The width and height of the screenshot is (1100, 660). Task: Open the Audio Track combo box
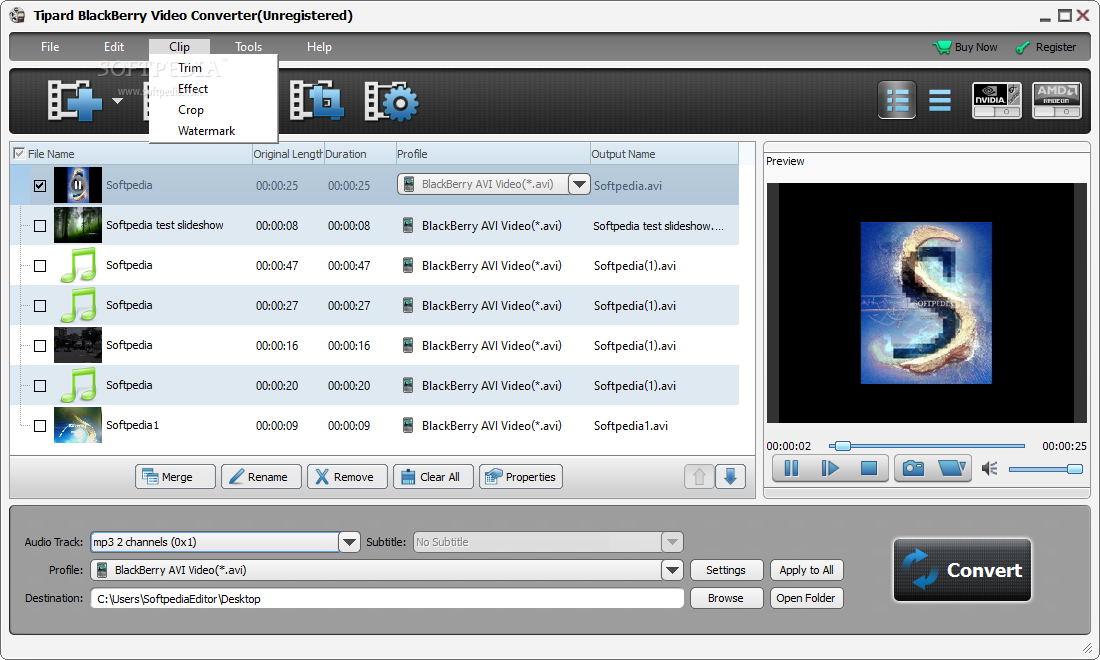click(225, 542)
